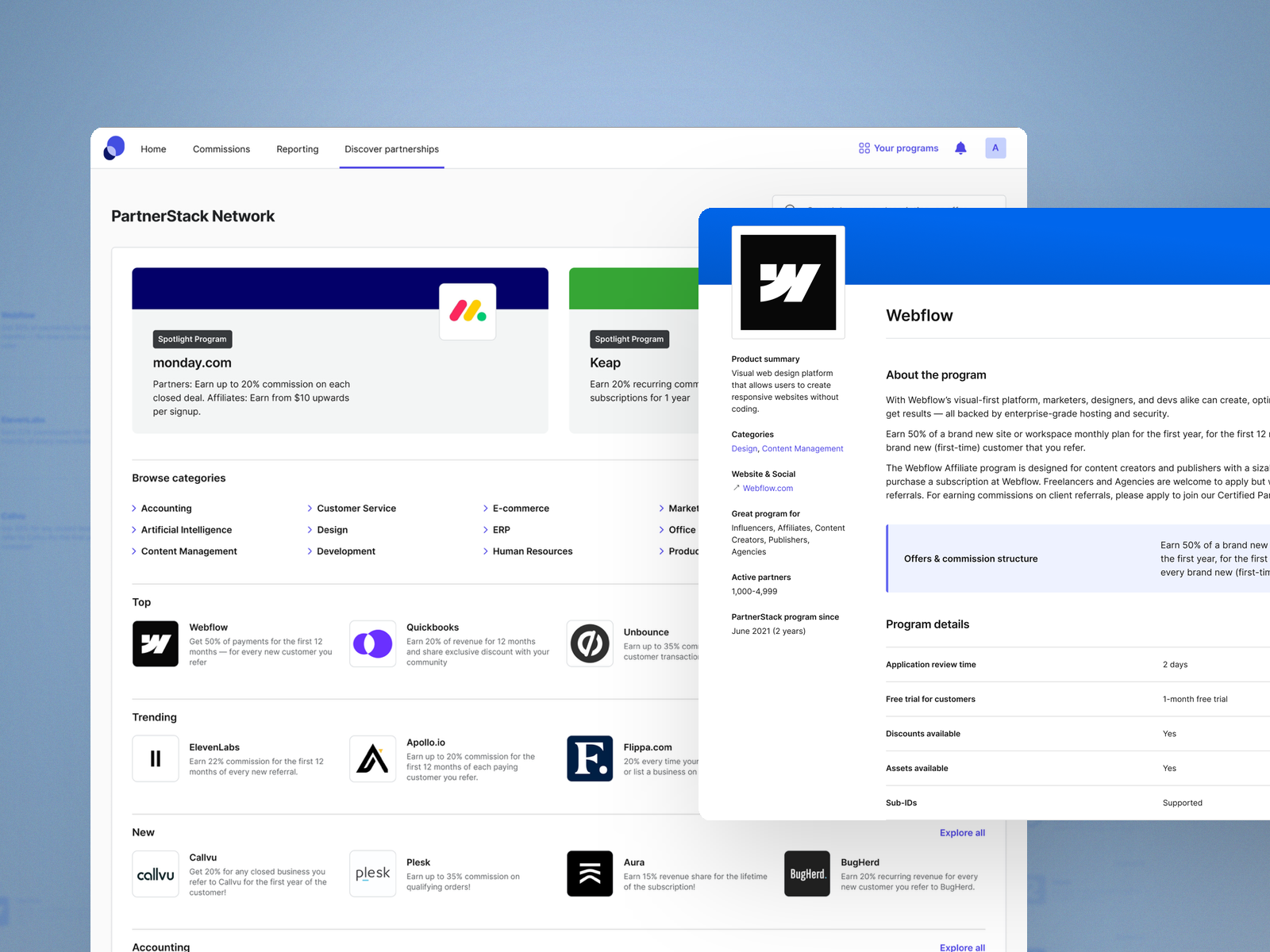Click the Plesk program title
Image resolution: width=1270 pixels, height=952 pixels.
pos(418,862)
